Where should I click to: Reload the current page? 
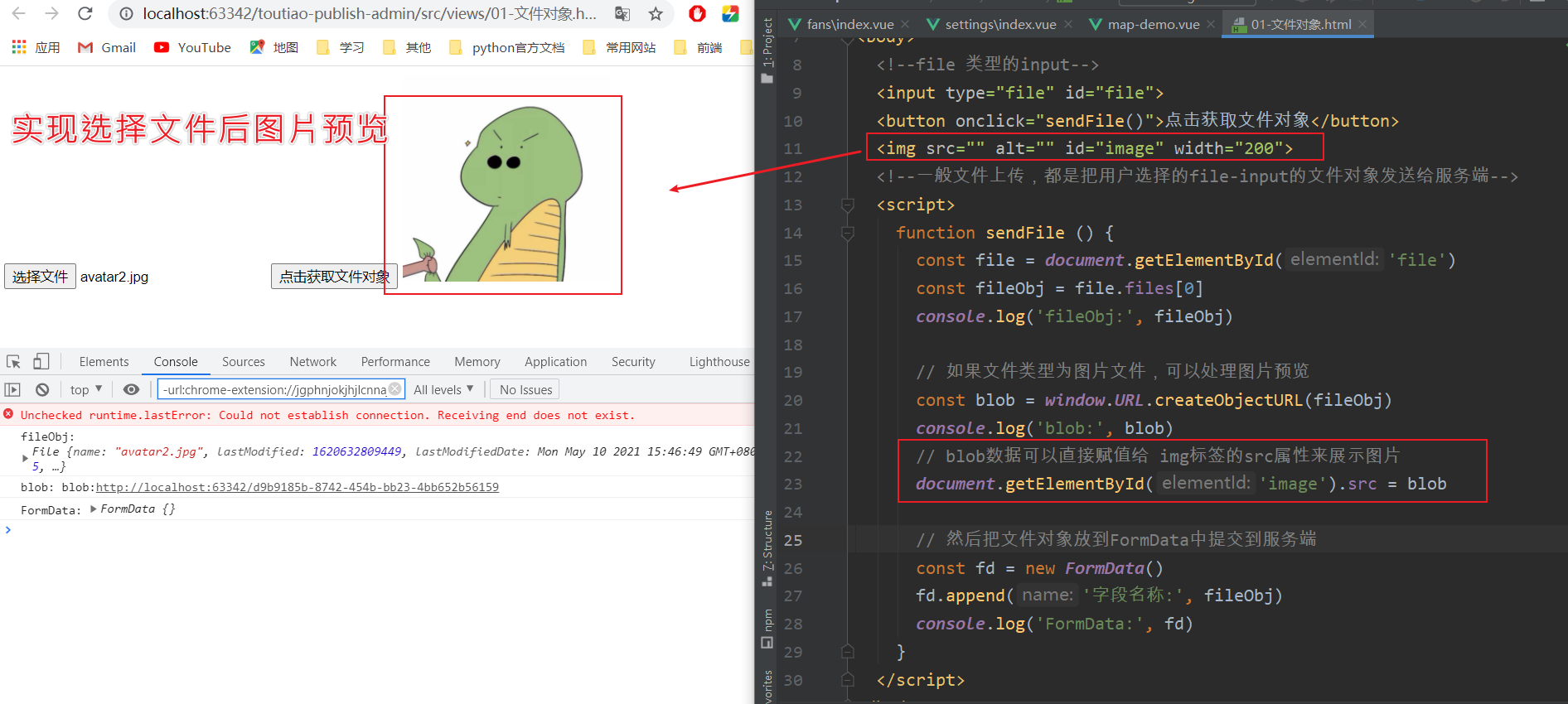point(85,13)
